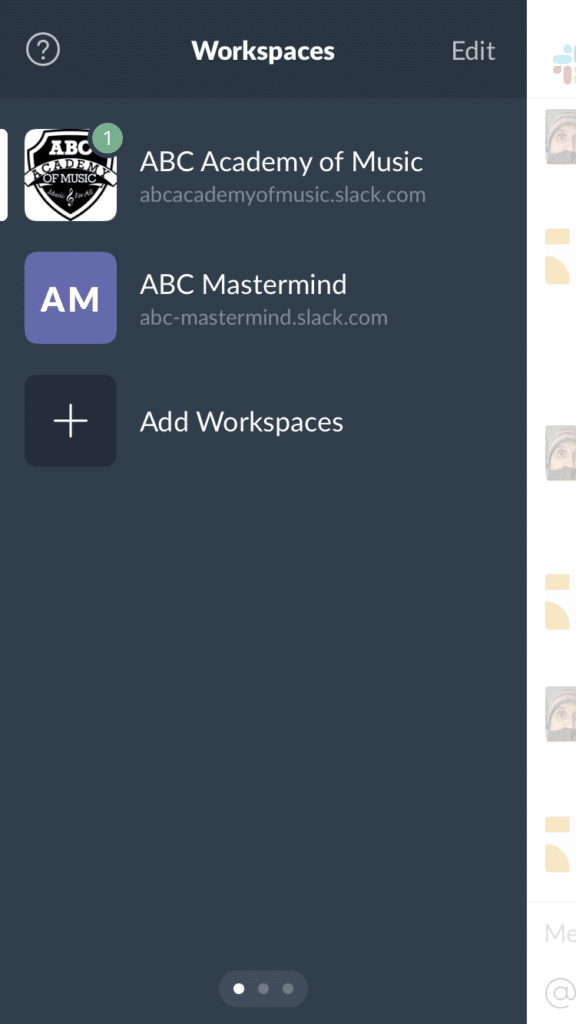576x1024 pixels.
Task: Tap the ABC Academy of Music logo
Action: click(71, 175)
